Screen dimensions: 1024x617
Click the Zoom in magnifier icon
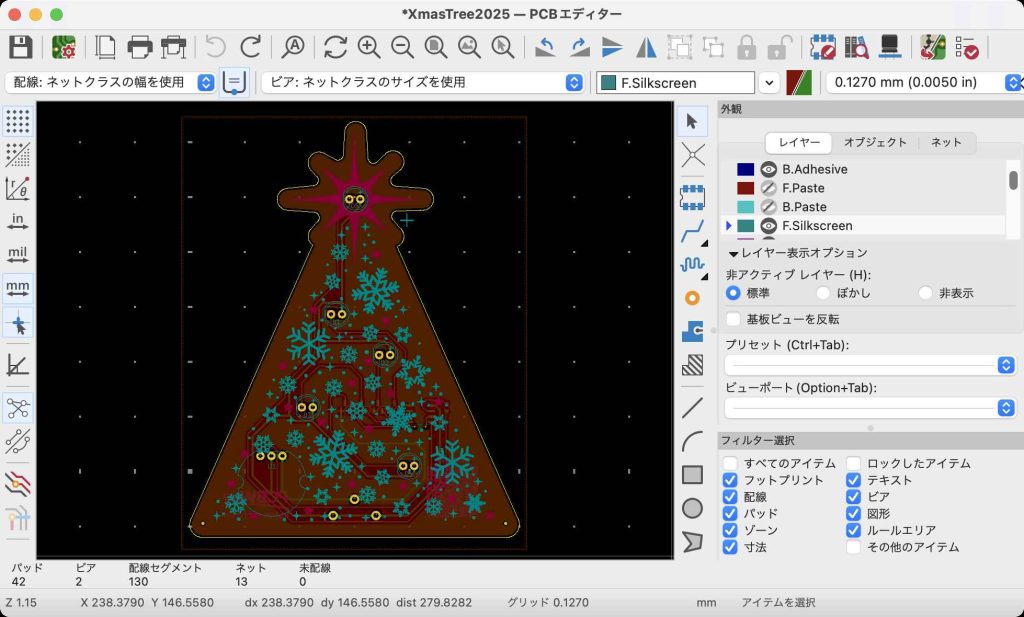pyautogui.click(x=369, y=47)
